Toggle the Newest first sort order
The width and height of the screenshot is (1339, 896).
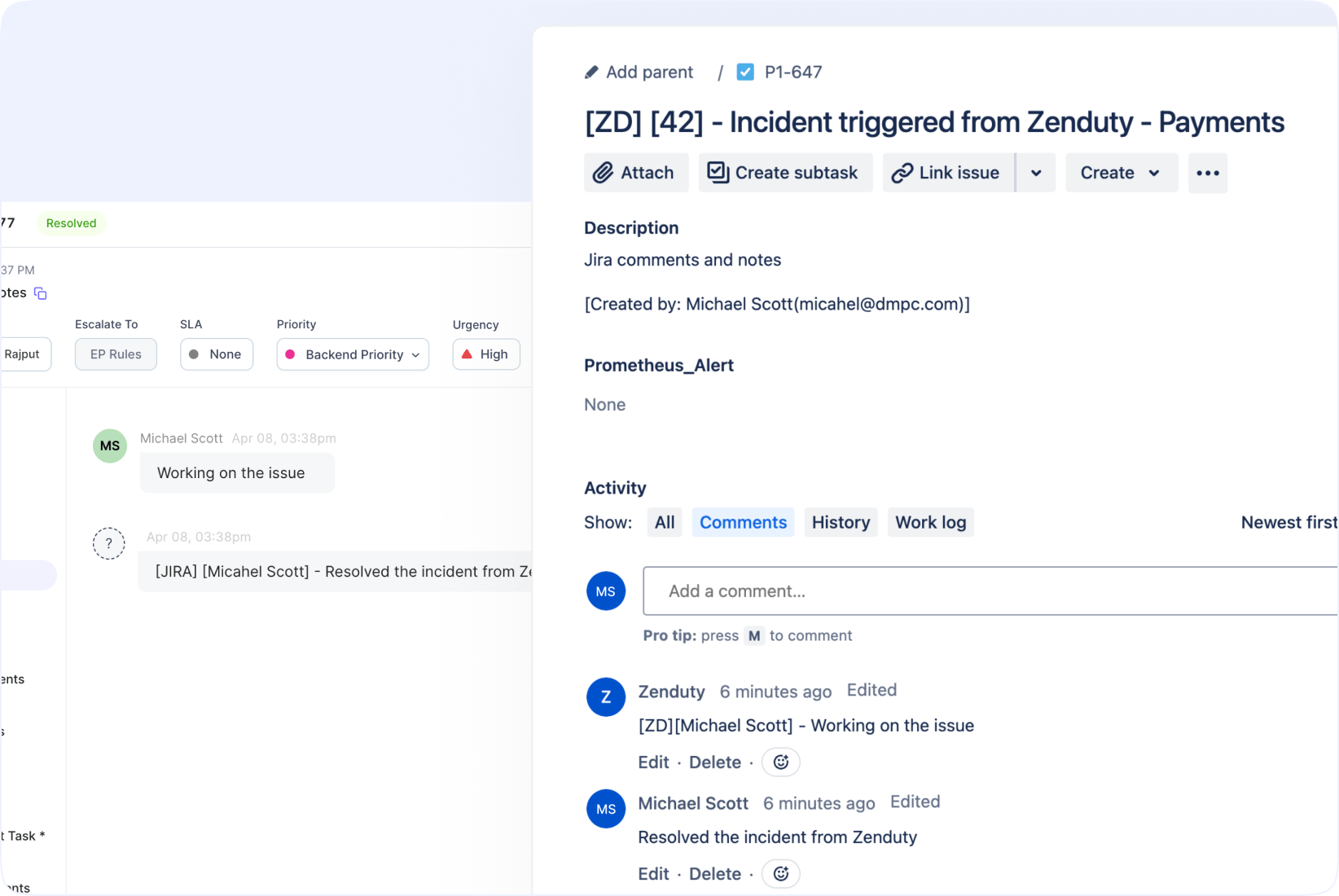tap(1289, 522)
